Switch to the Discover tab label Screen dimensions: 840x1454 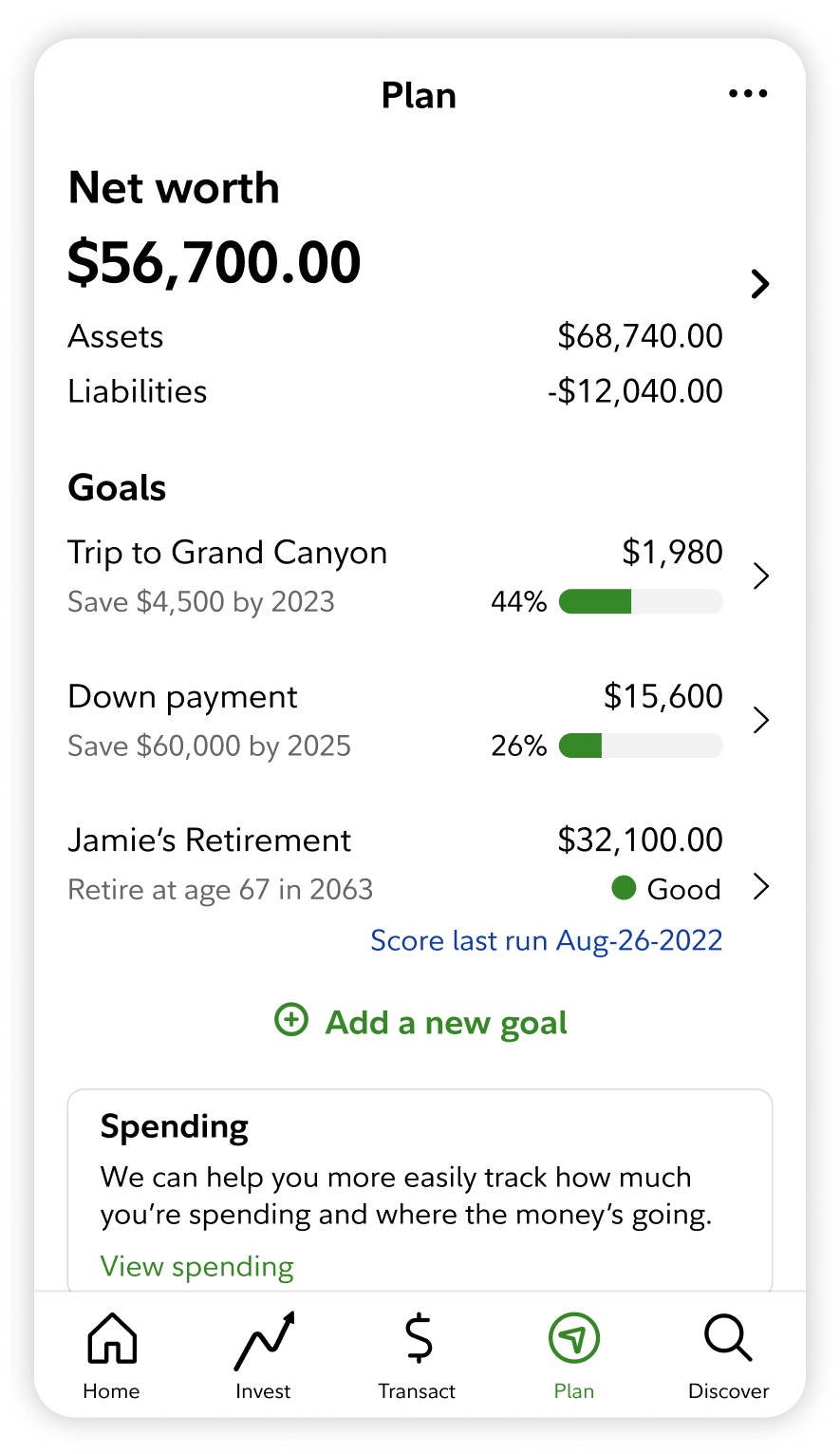tap(728, 1391)
